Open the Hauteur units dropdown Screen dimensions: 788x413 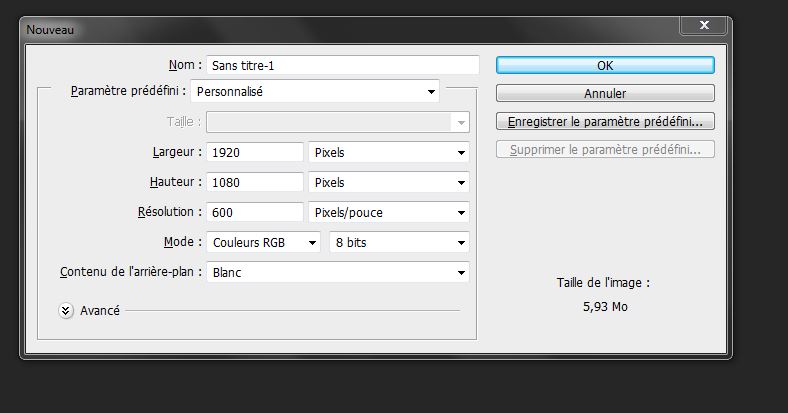click(x=388, y=183)
